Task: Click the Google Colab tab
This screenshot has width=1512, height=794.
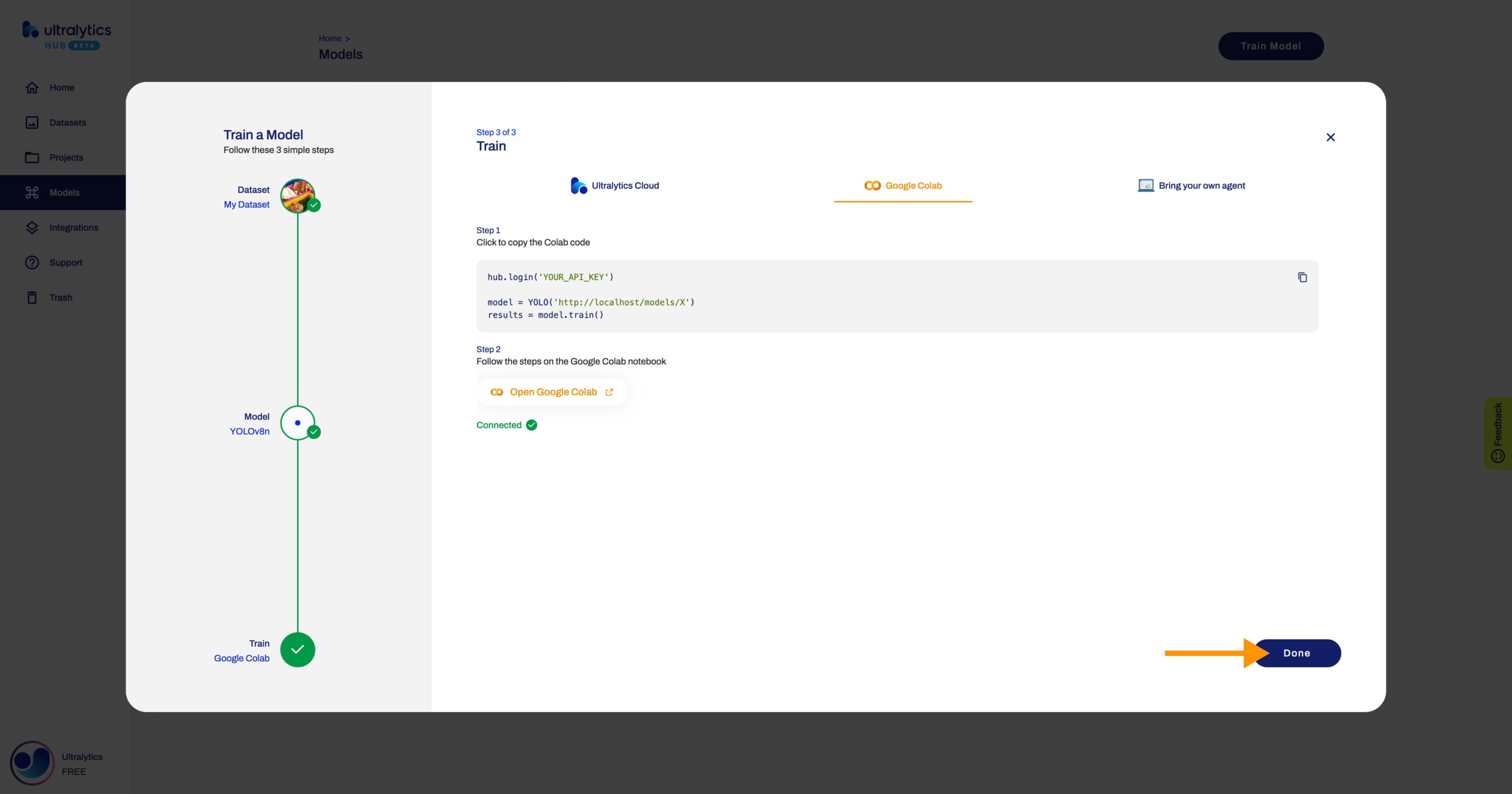Action: coord(902,185)
